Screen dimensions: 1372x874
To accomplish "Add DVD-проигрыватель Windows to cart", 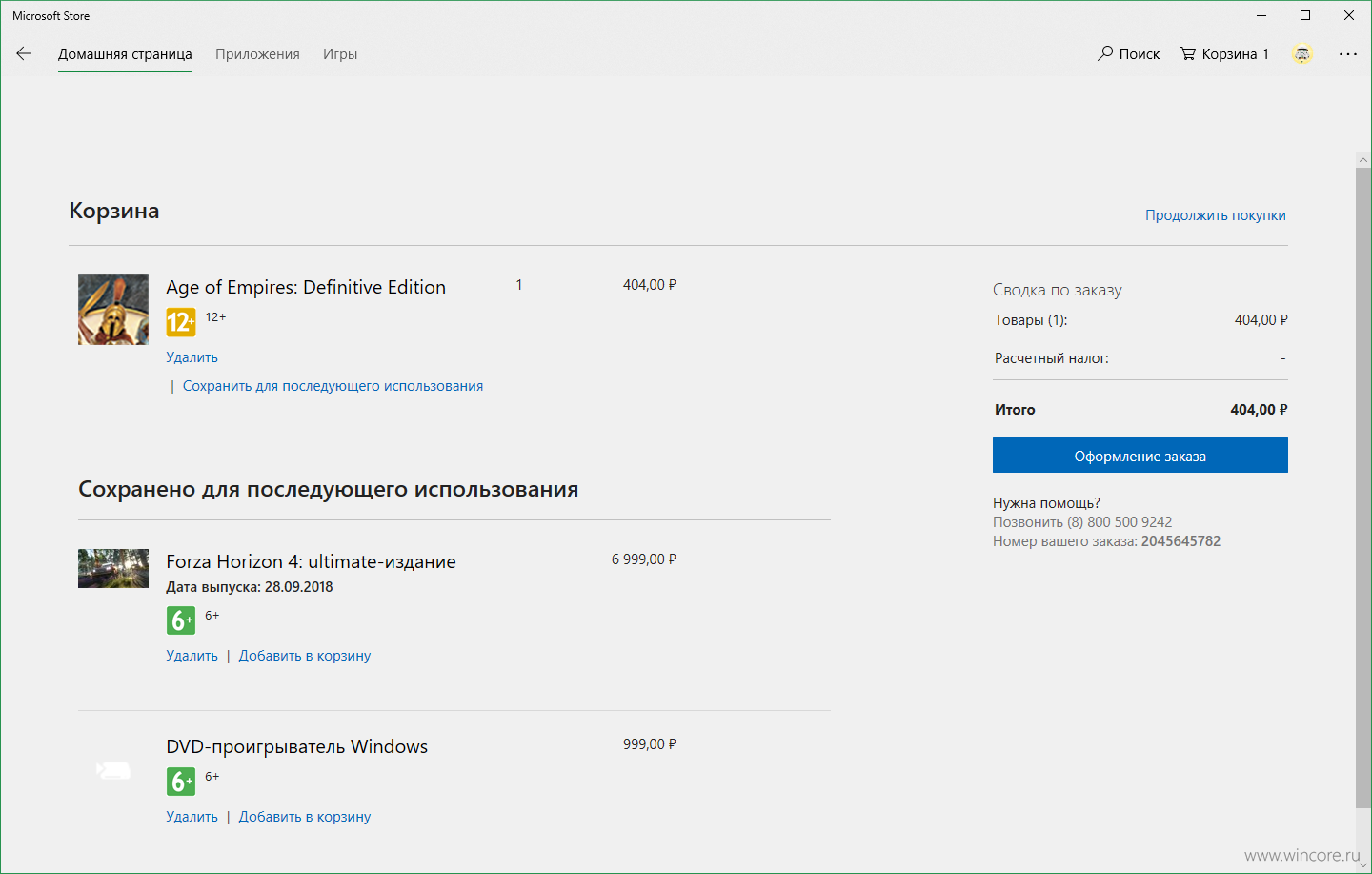I will 305,817.
